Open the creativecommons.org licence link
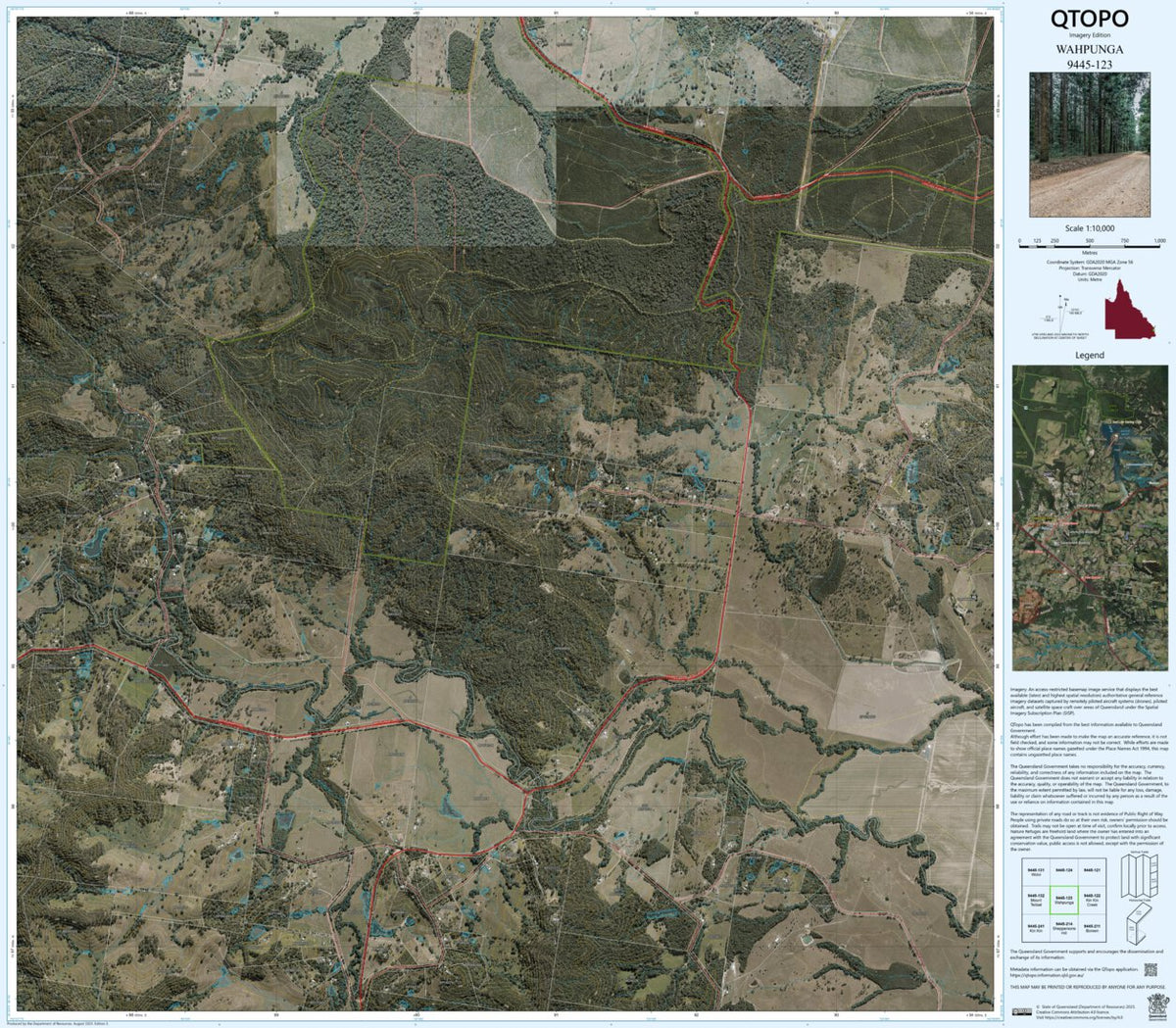Viewport: 1176px width, 1028px height. click(x=1079, y=1016)
